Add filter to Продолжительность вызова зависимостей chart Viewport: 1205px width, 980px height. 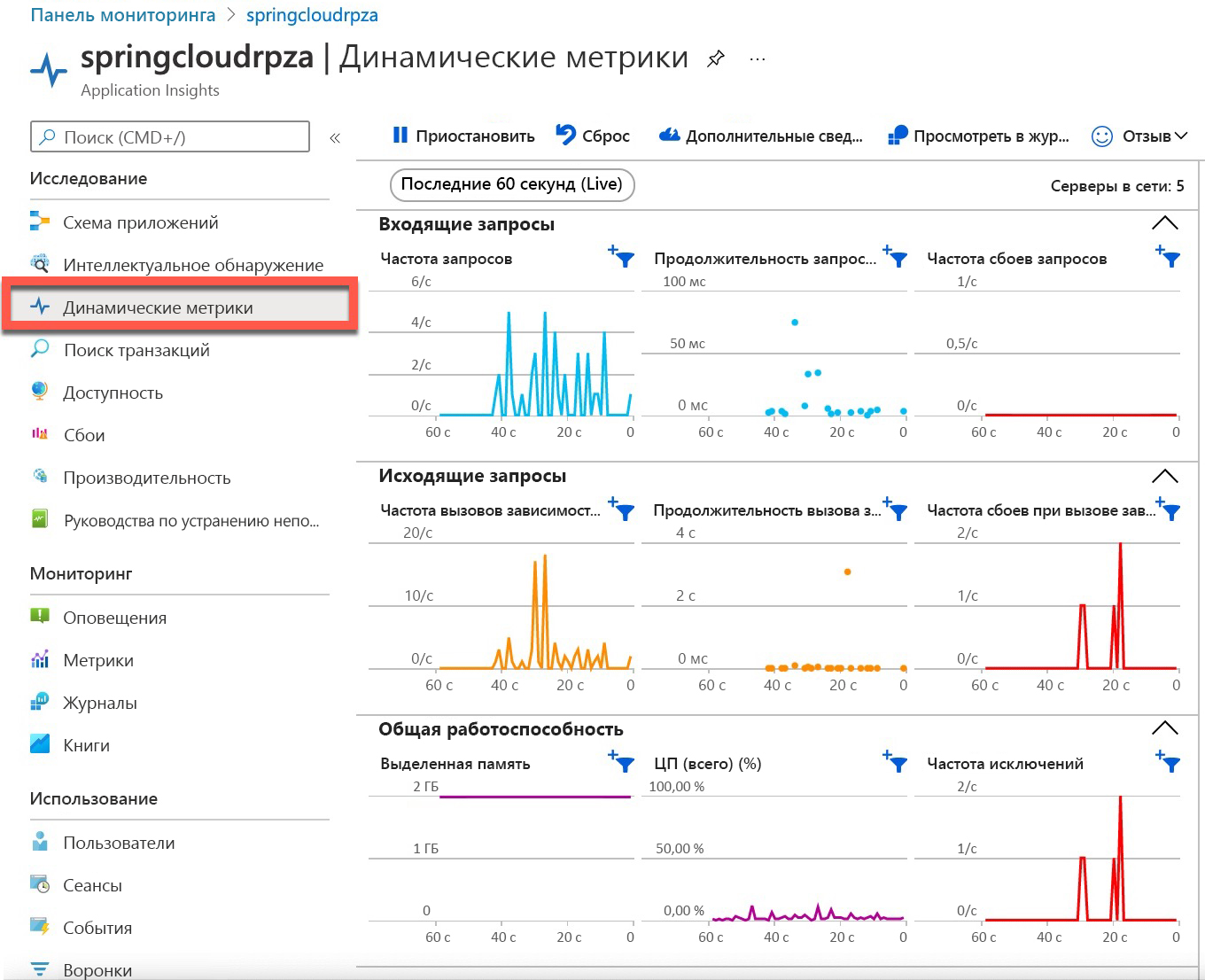pyautogui.click(x=896, y=509)
